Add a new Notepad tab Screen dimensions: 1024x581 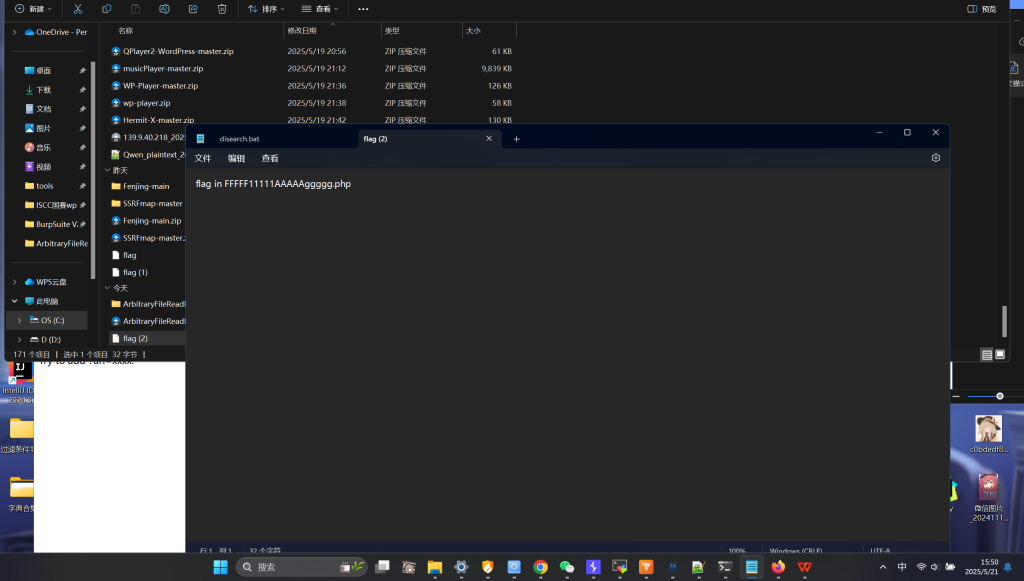pos(517,138)
